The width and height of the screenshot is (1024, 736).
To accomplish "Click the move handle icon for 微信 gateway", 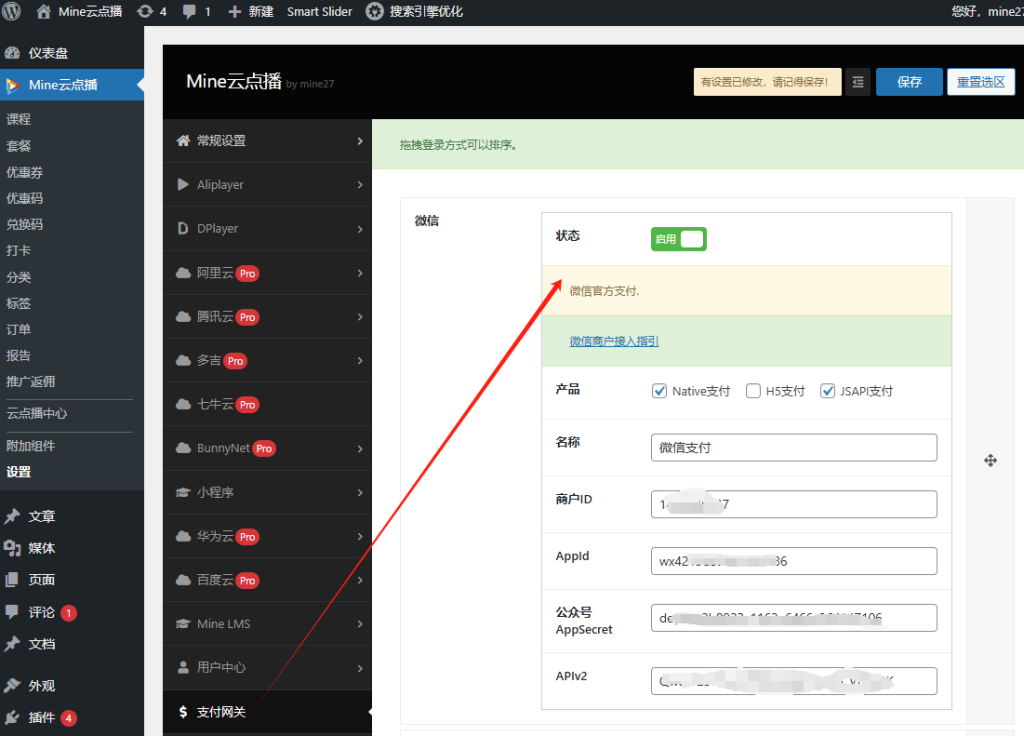I will 991,460.
